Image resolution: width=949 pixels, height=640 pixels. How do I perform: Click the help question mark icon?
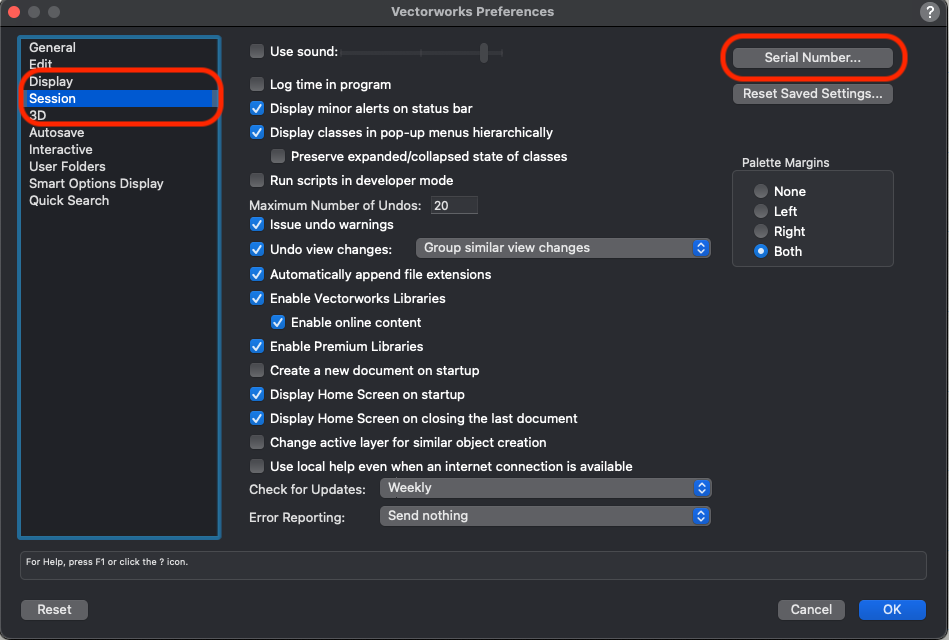tap(927, 12)
